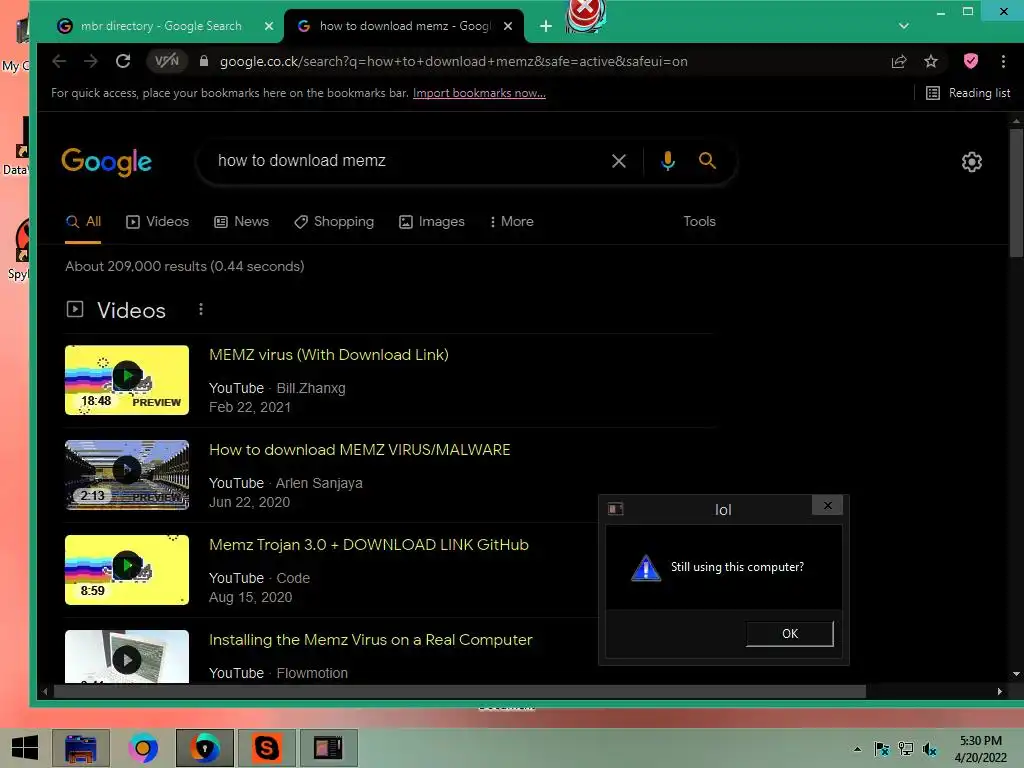The width and height of the screenshot is (1024, 768).
Task: Clear the search query with the X
Action: tap(618, 161)
